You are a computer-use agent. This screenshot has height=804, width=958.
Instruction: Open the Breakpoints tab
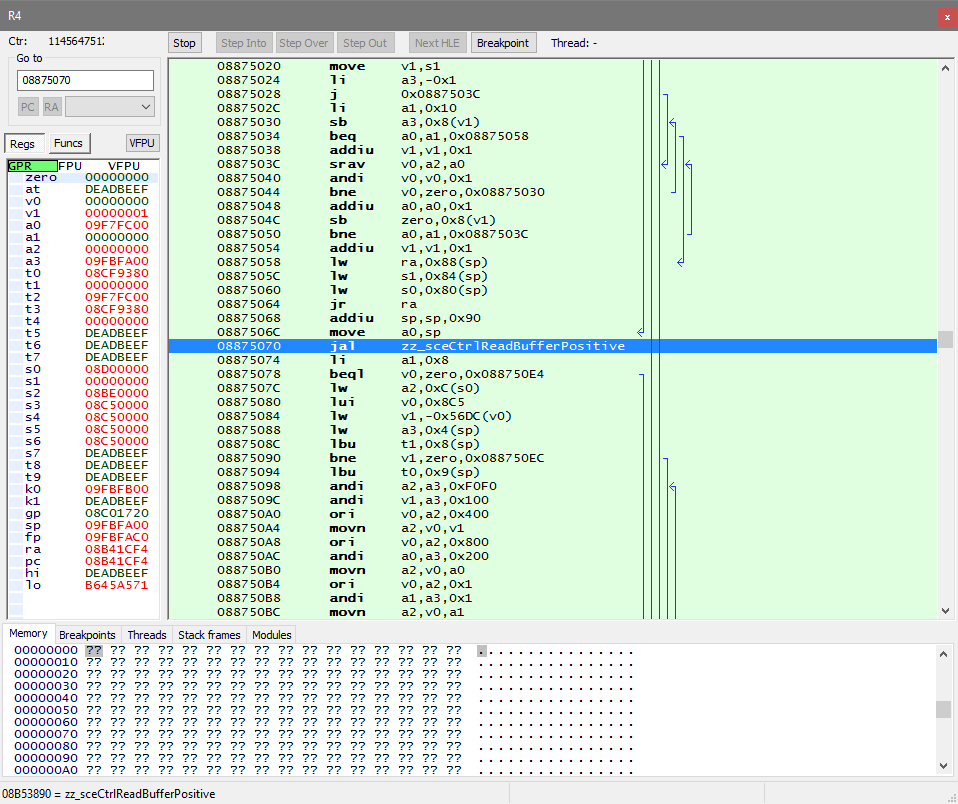[x=88, y=634]
